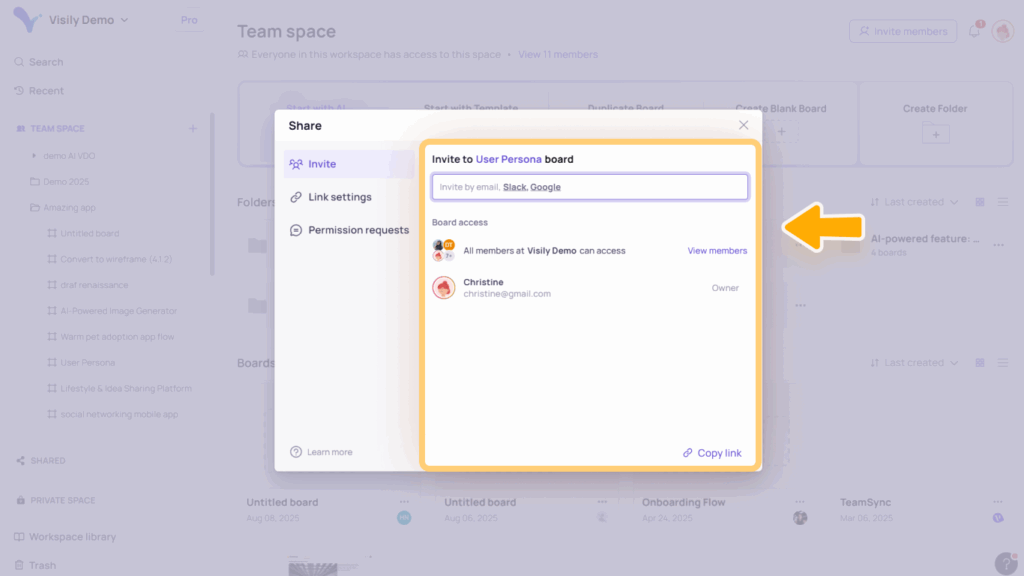Open the Last created sort dropdown
Screen dimensions: 1024x576
914,202
